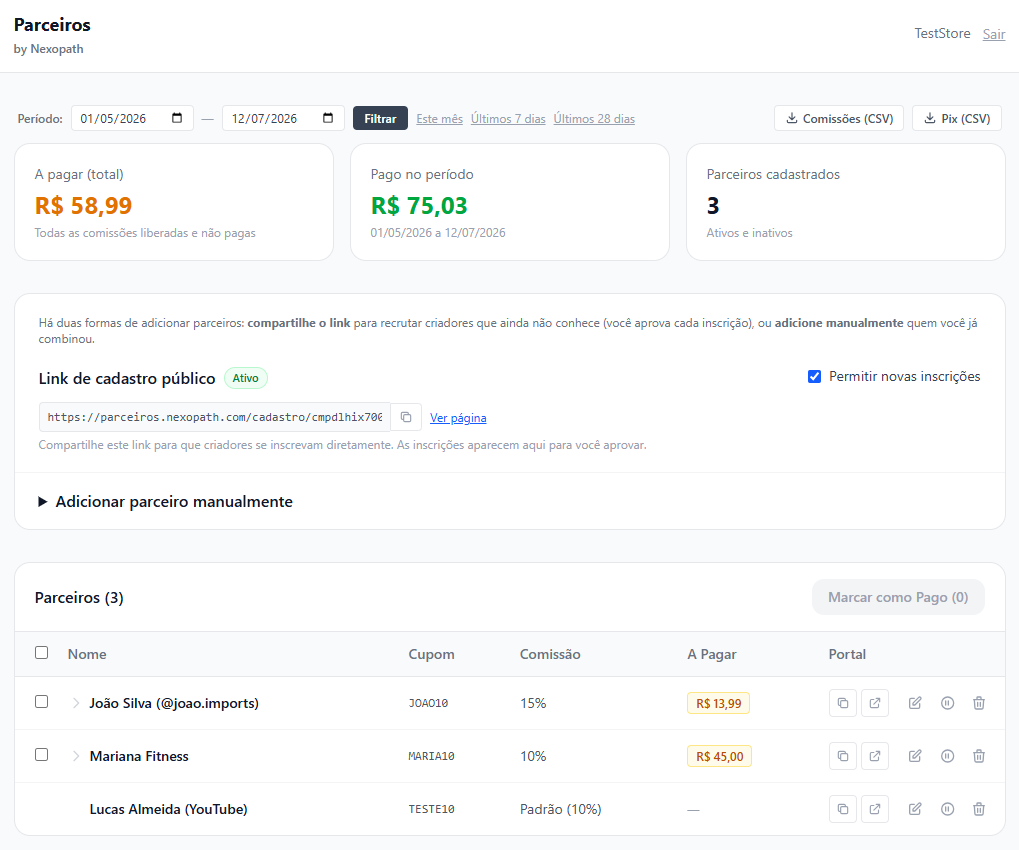The image size is (1019, 850).
Task: Click coupon code TESTE10
Action: [432, 809]
